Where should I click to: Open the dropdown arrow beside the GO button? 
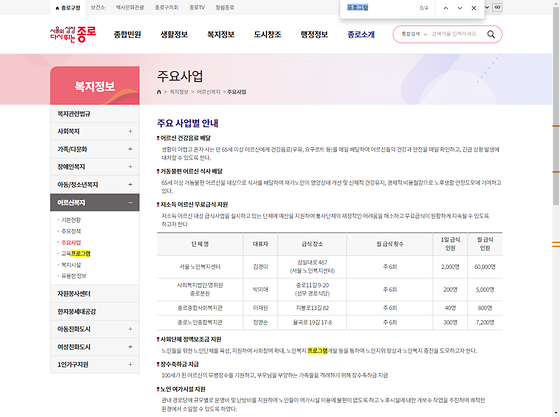[x=487, y=7]
